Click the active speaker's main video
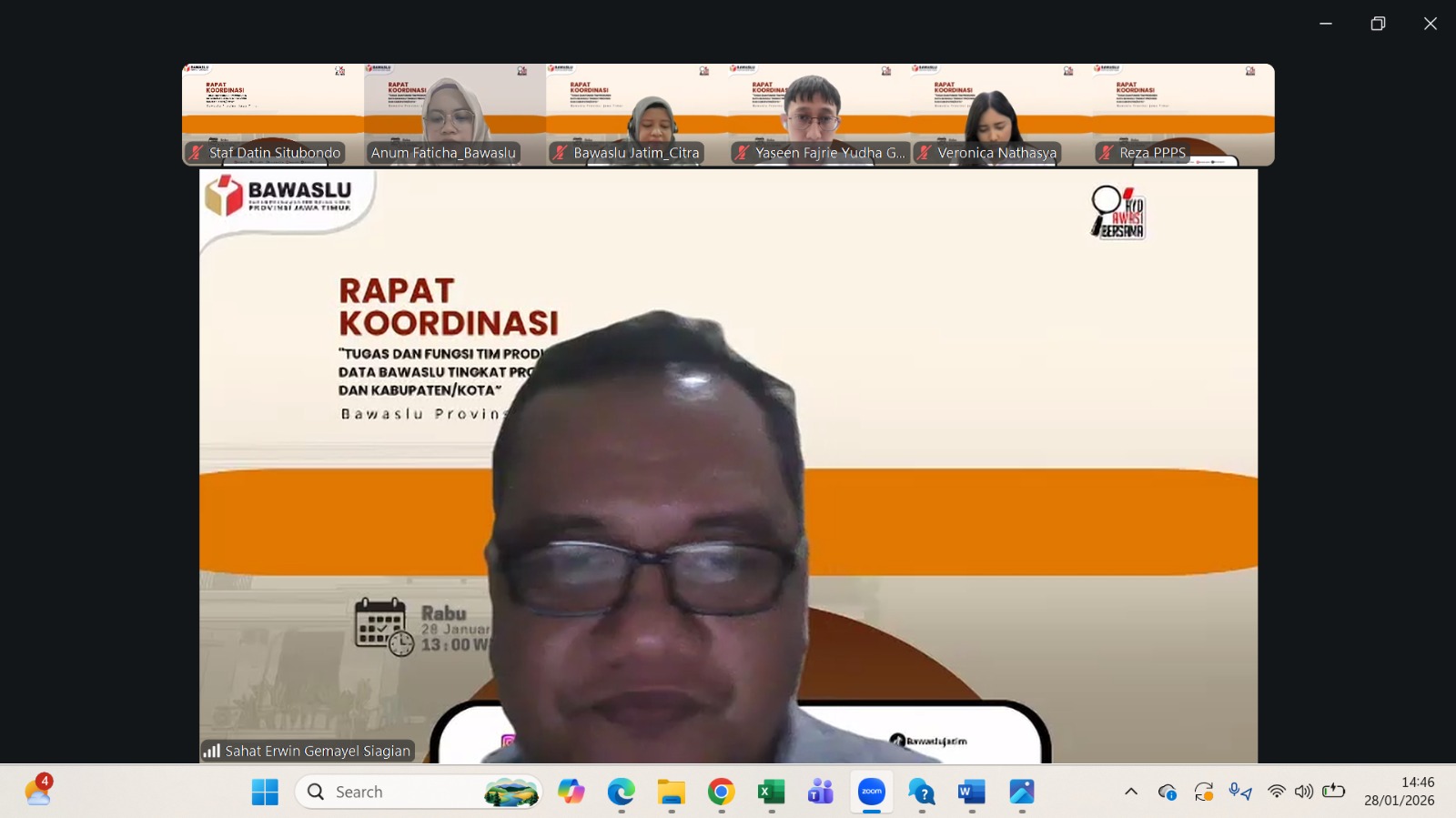Image resolution: width=1456 pixels, height=818 pixels. [x=728, y=466]
